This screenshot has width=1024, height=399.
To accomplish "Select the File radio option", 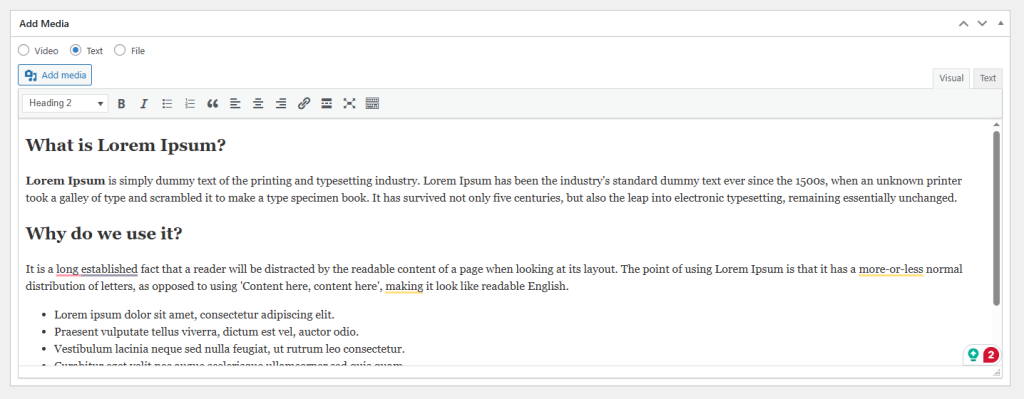I will pos(120,50).
